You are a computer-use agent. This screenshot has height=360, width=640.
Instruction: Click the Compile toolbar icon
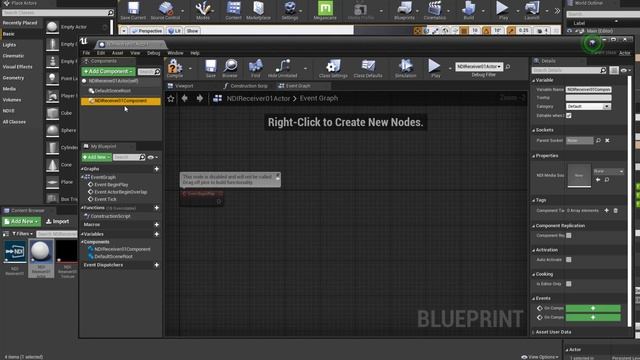(175, 67)
